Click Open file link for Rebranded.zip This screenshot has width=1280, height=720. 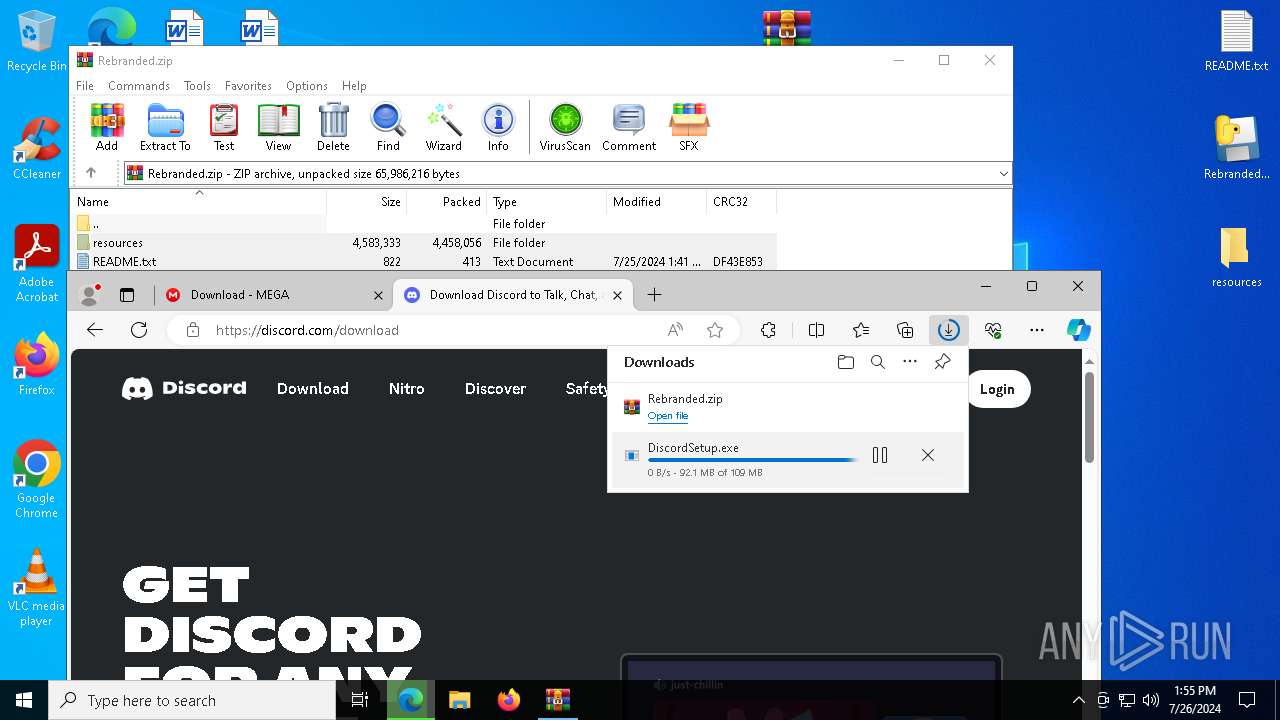(x=668, y=416)
